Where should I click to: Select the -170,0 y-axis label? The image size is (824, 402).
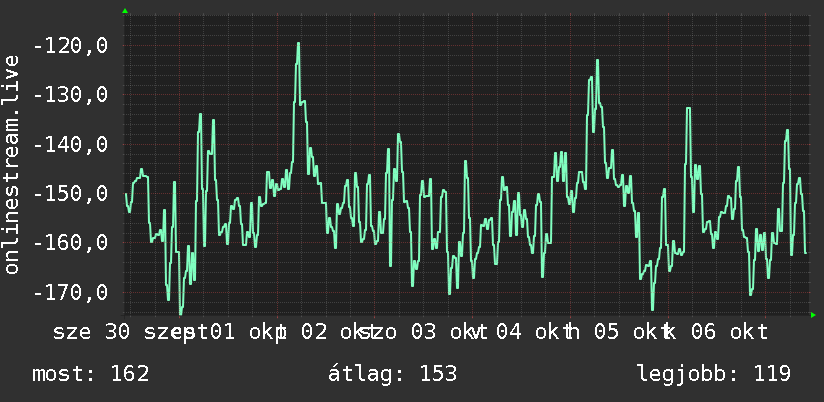(x=70, y=293)
